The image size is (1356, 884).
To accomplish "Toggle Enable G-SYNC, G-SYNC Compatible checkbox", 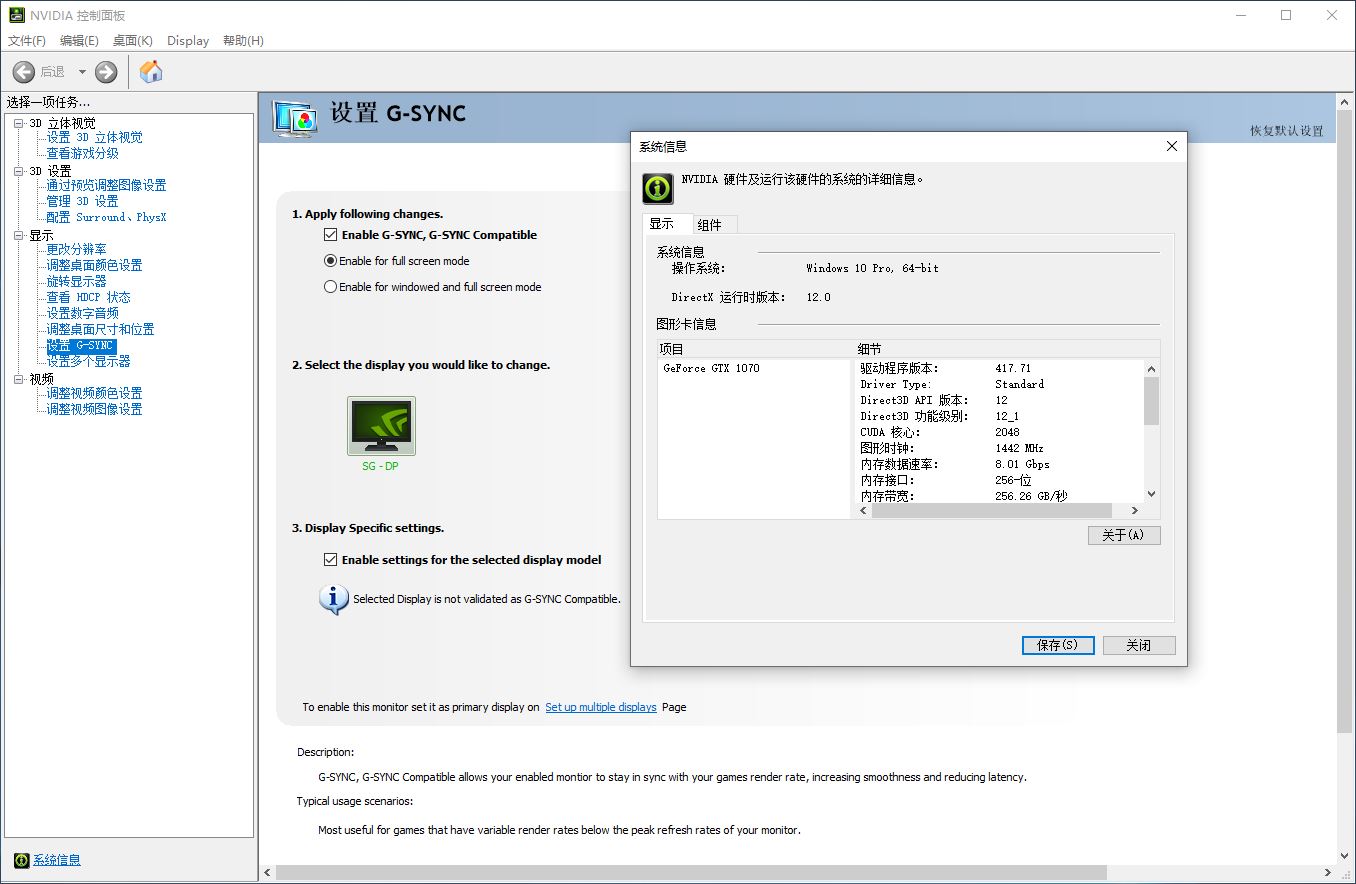I will pyautogui.click(x=330, y=235).
